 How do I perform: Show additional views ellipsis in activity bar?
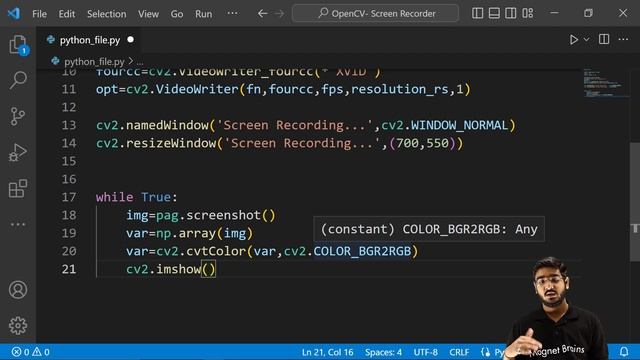(x=18, y=224)
